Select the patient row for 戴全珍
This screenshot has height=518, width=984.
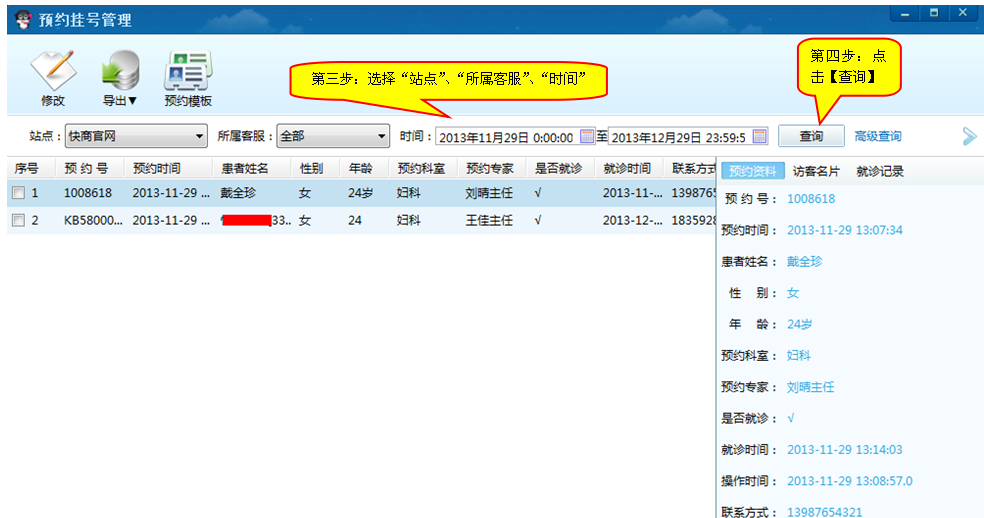tap(243, 193)
